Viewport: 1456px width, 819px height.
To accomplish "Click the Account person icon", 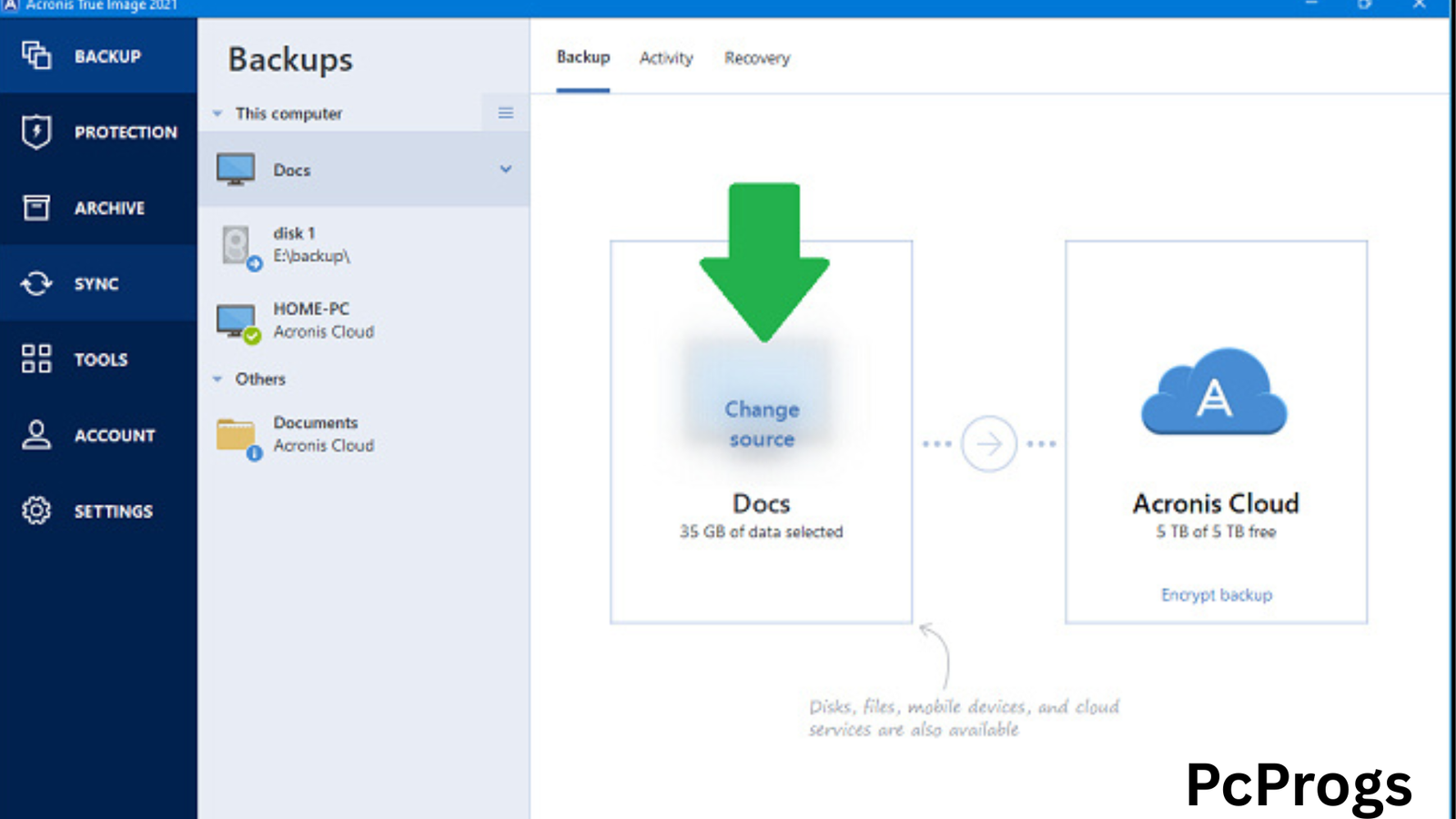I will pos(36,435).
